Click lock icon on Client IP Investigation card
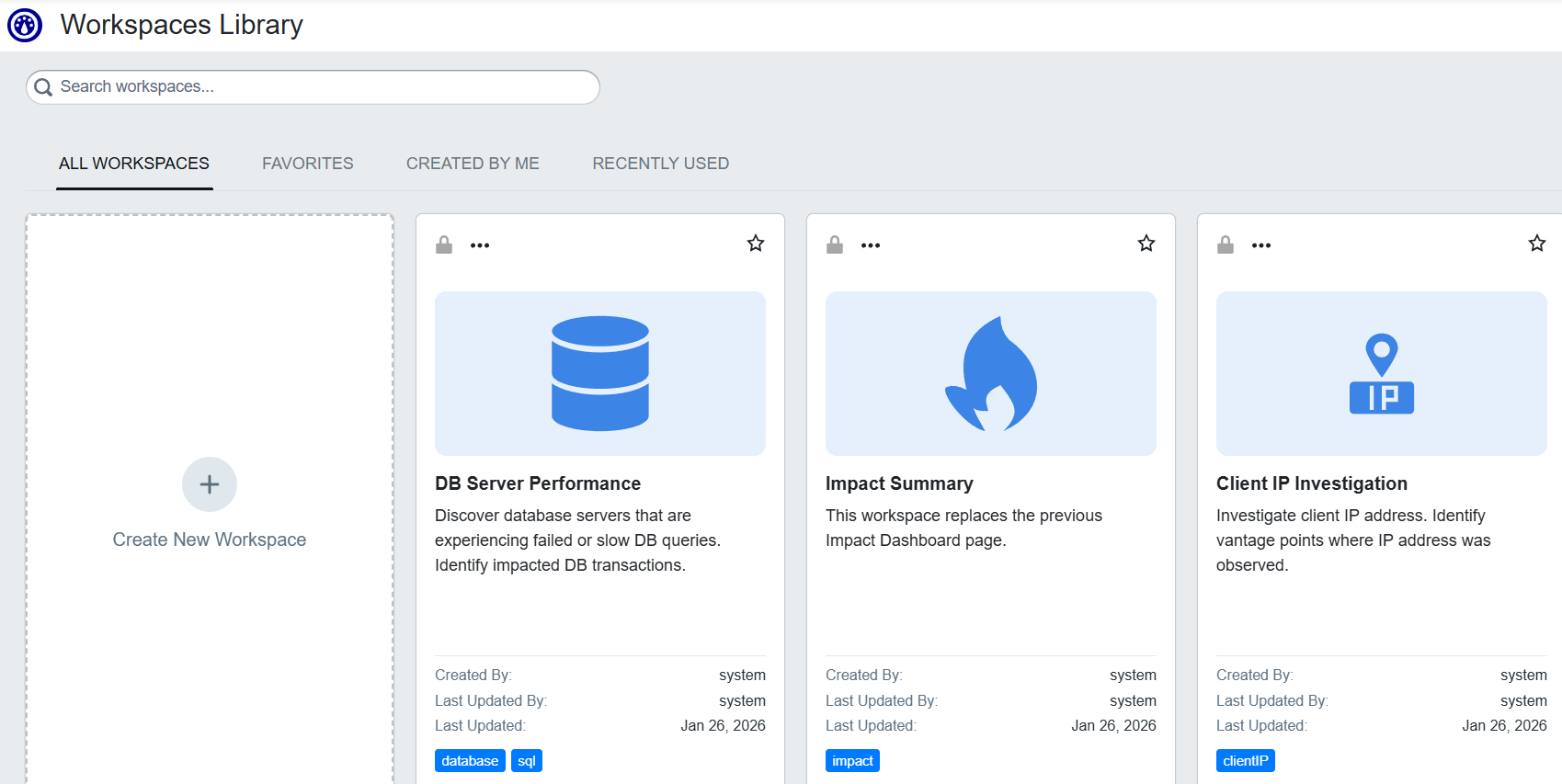The image size is (1562, 784). 1226,244
